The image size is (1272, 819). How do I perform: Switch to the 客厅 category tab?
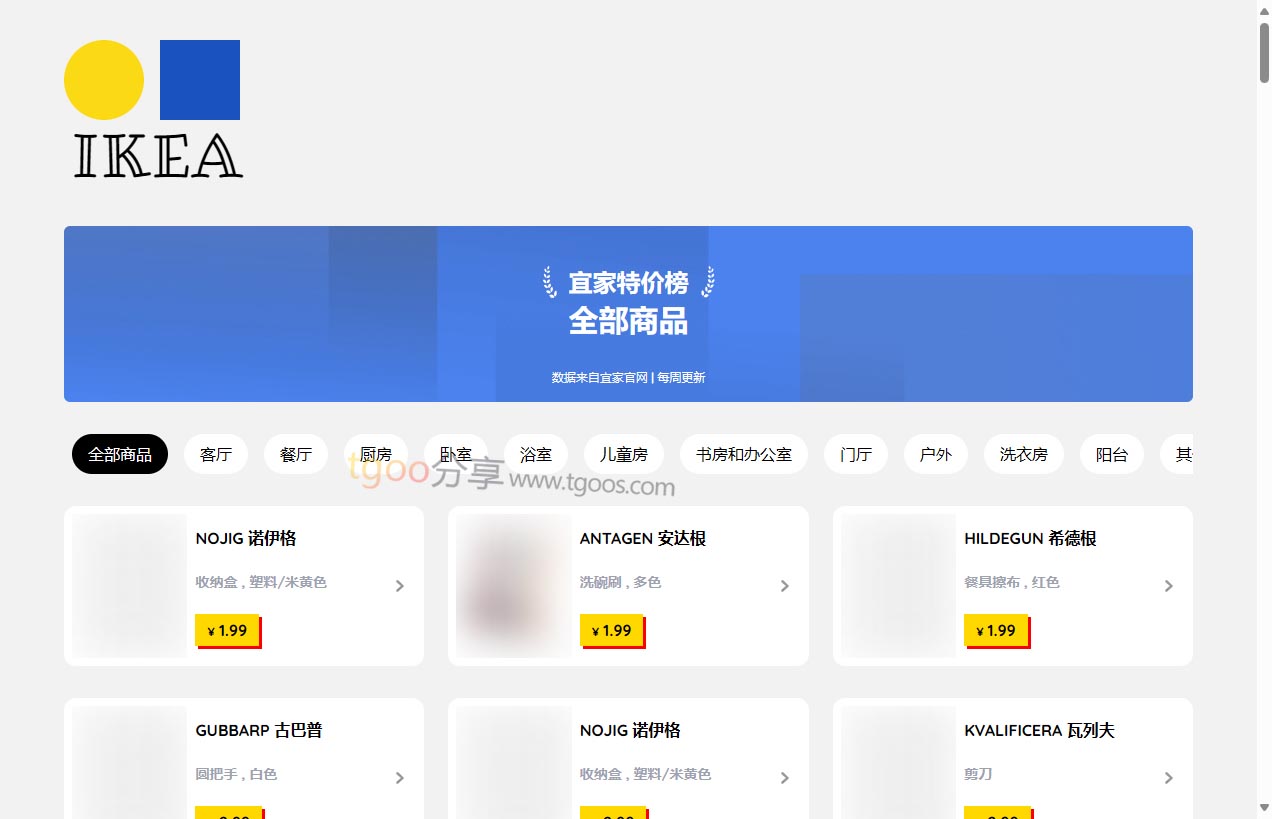click(x=216, y=454)
